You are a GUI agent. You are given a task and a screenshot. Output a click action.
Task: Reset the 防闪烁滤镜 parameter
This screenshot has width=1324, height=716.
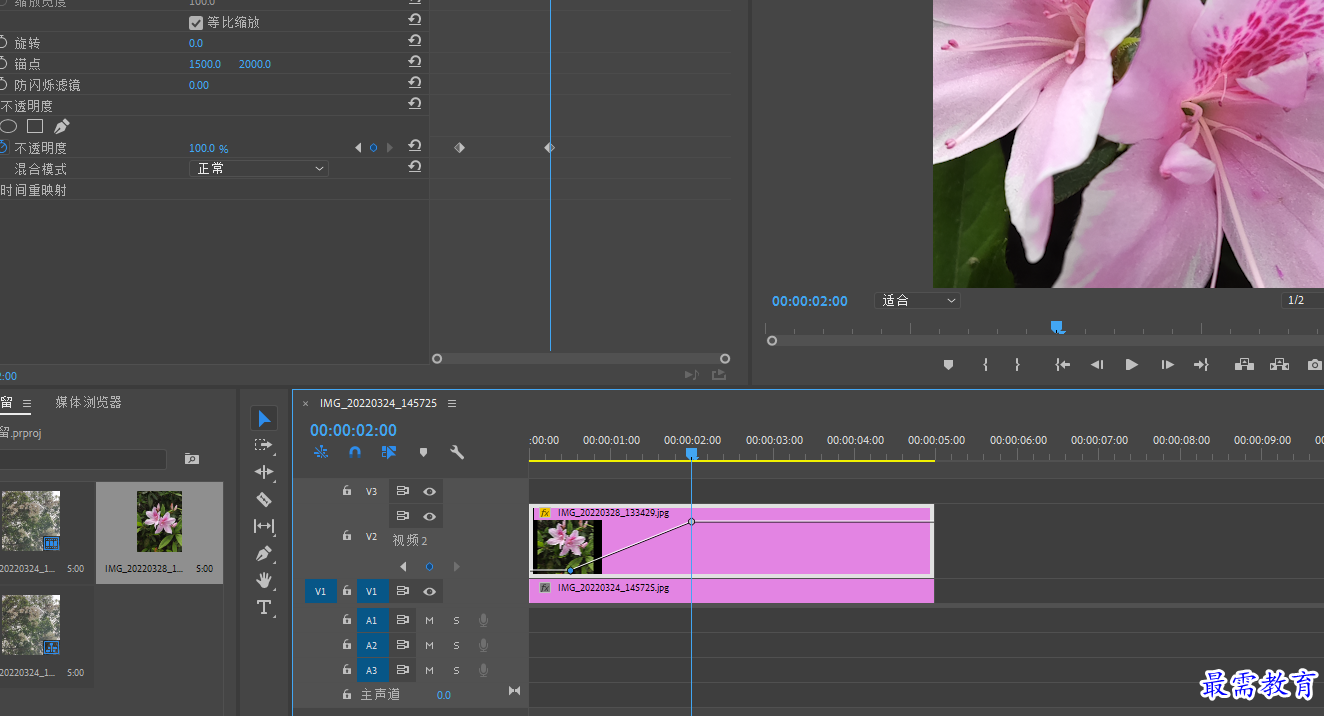click(x=414, y=84)
